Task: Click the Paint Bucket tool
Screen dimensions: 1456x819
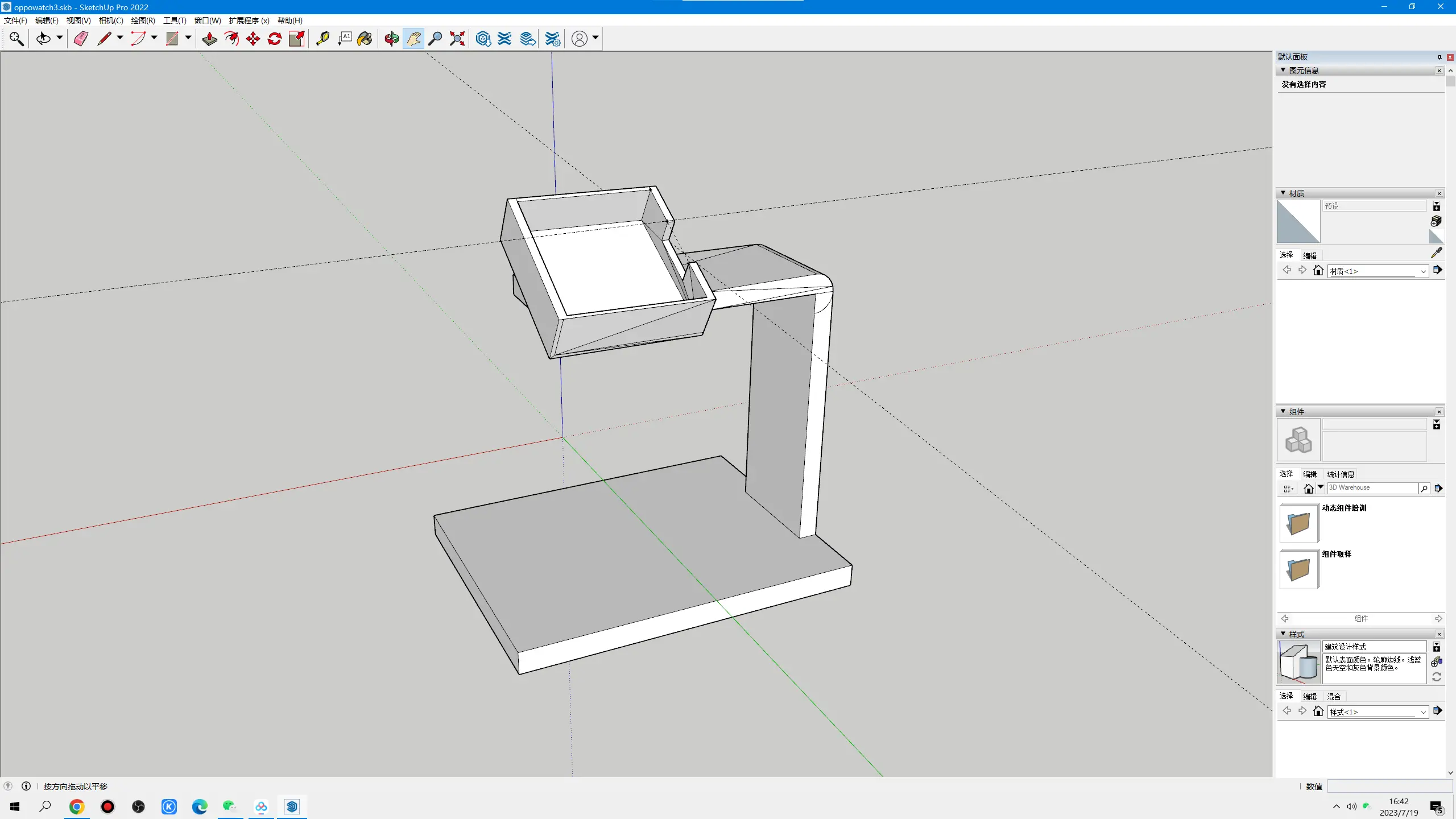Action: tap(365, 39)
